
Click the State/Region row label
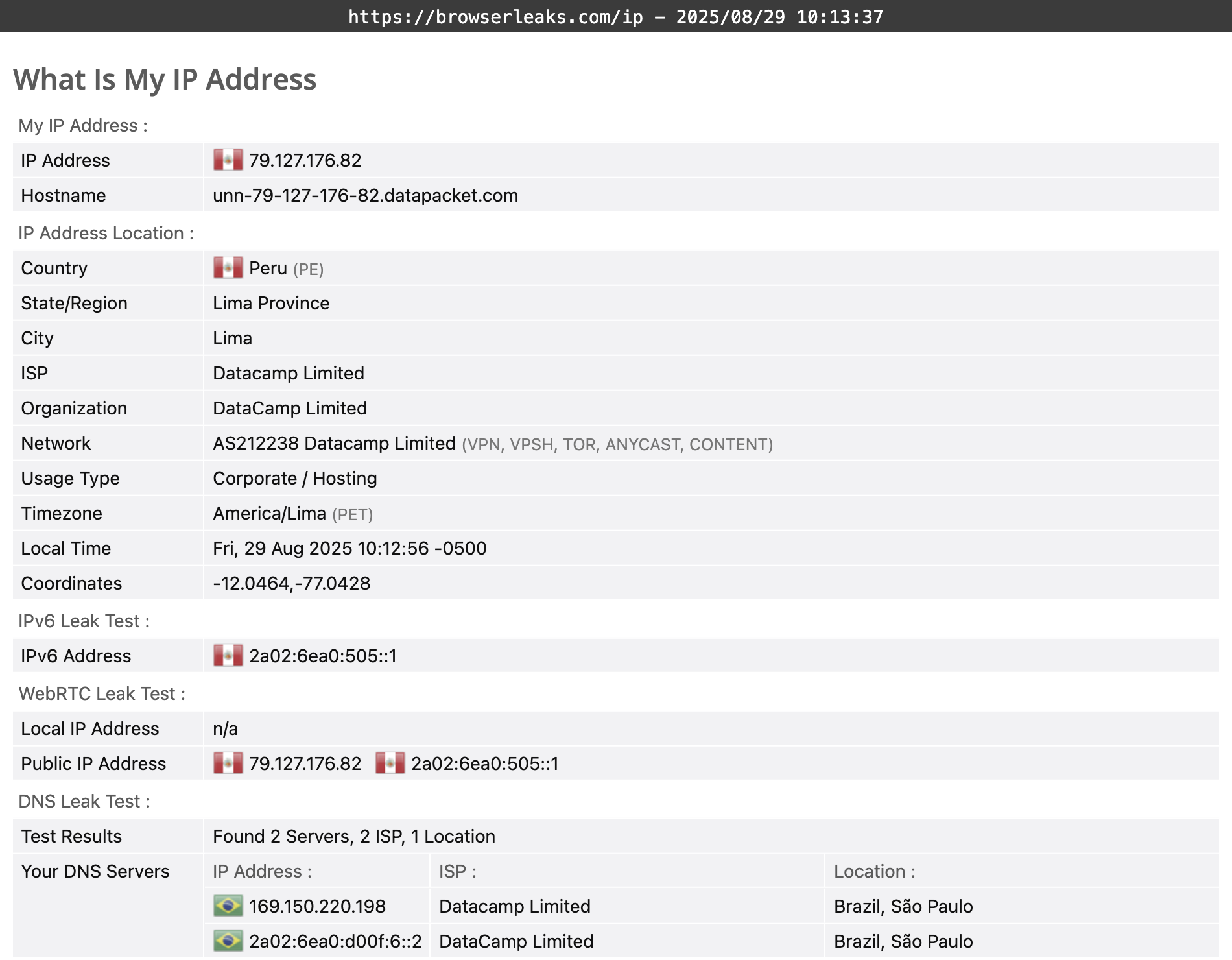pos(74,303)
